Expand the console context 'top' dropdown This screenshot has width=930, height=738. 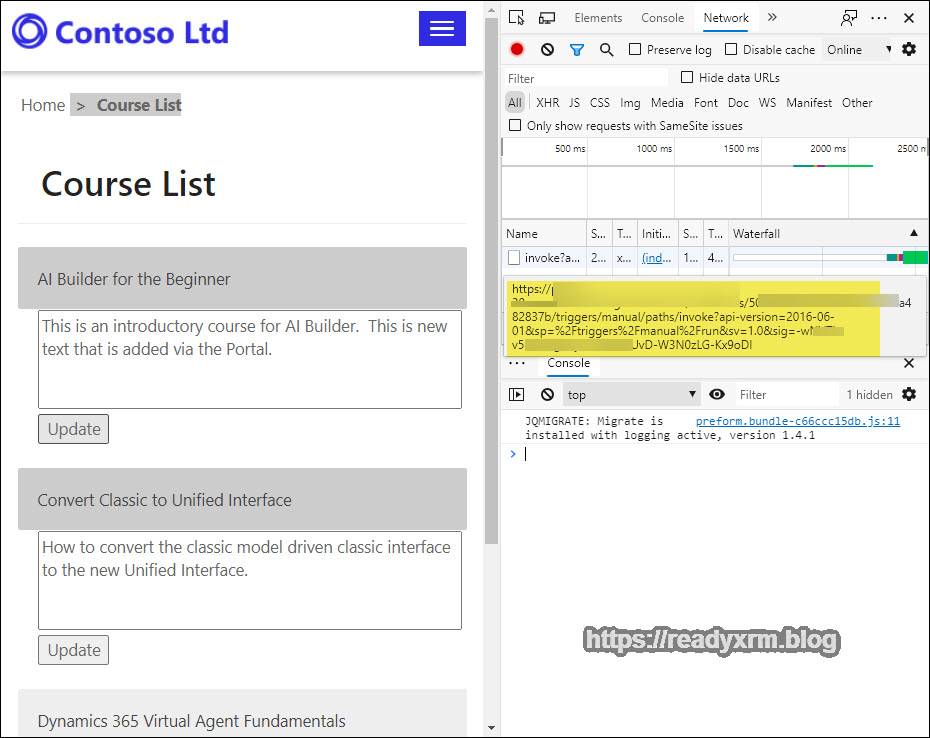pos(630,395)
